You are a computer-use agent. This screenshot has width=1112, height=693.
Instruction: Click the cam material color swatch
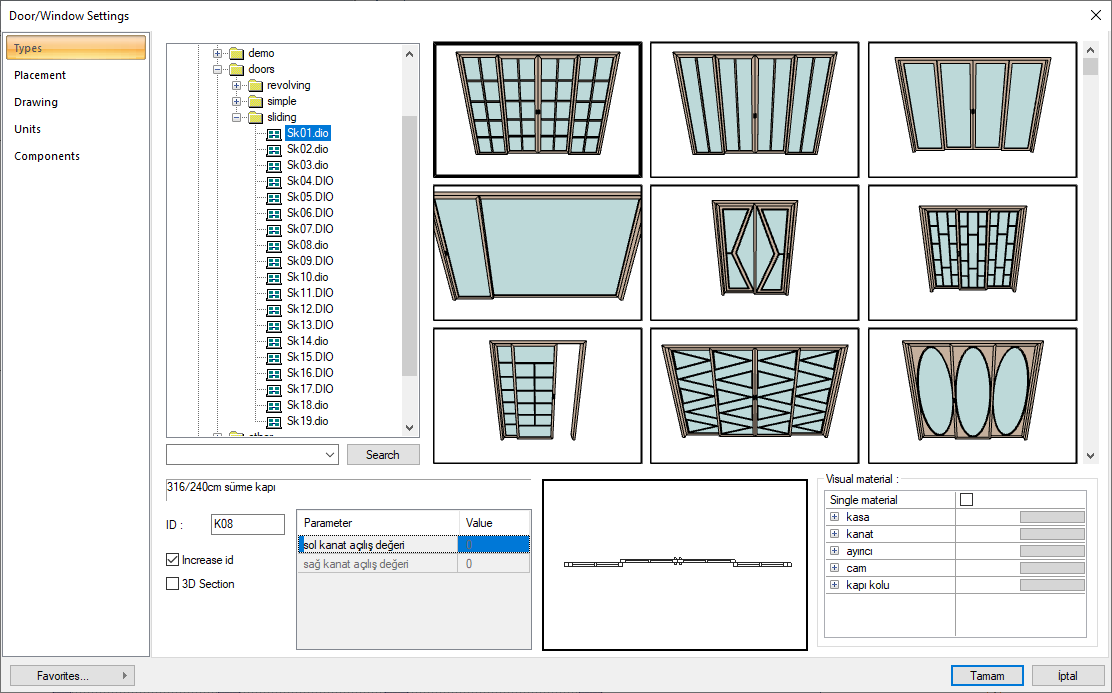pos(1051,568)
